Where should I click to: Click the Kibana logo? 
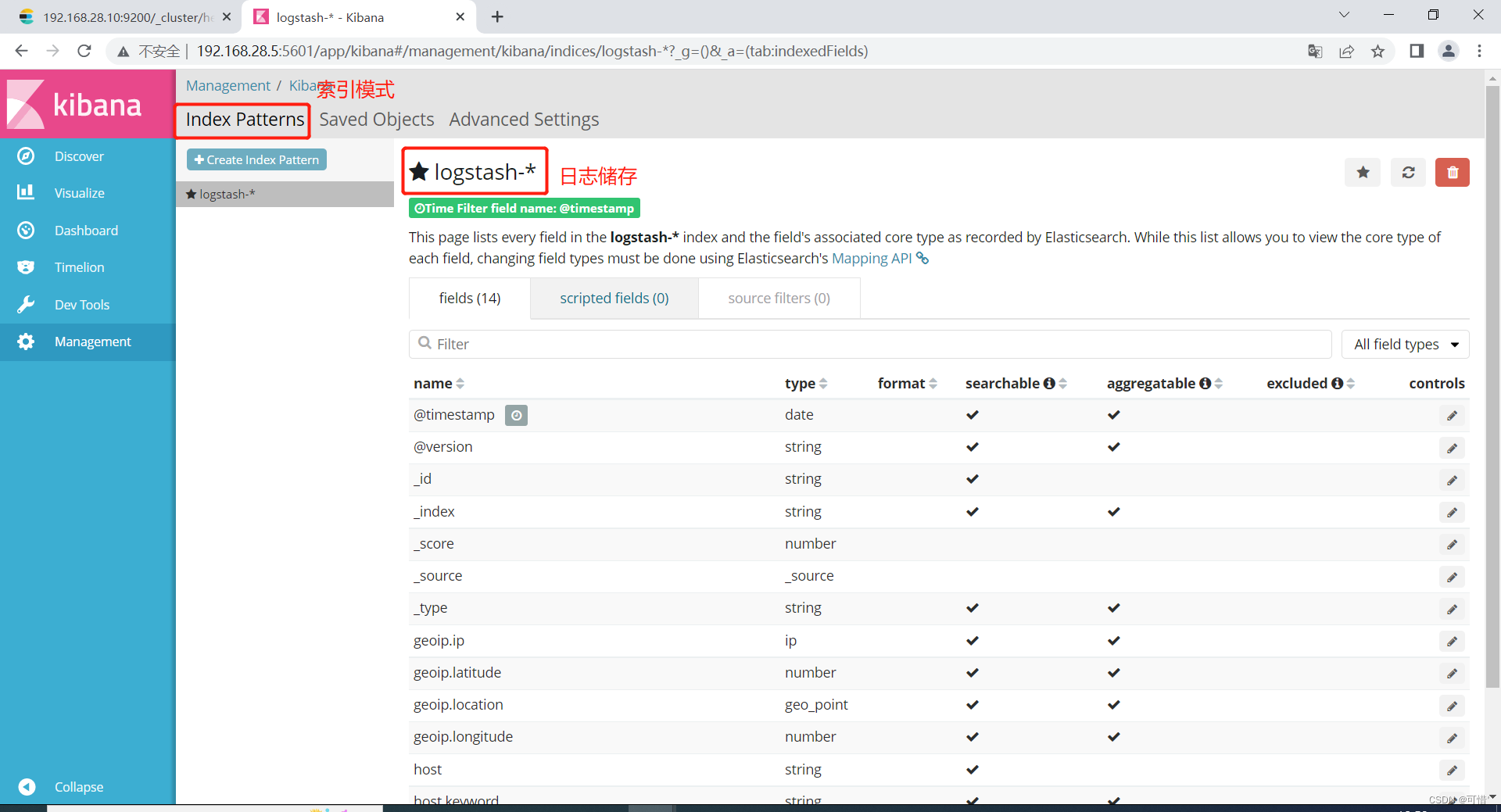[x=88, y=104]
